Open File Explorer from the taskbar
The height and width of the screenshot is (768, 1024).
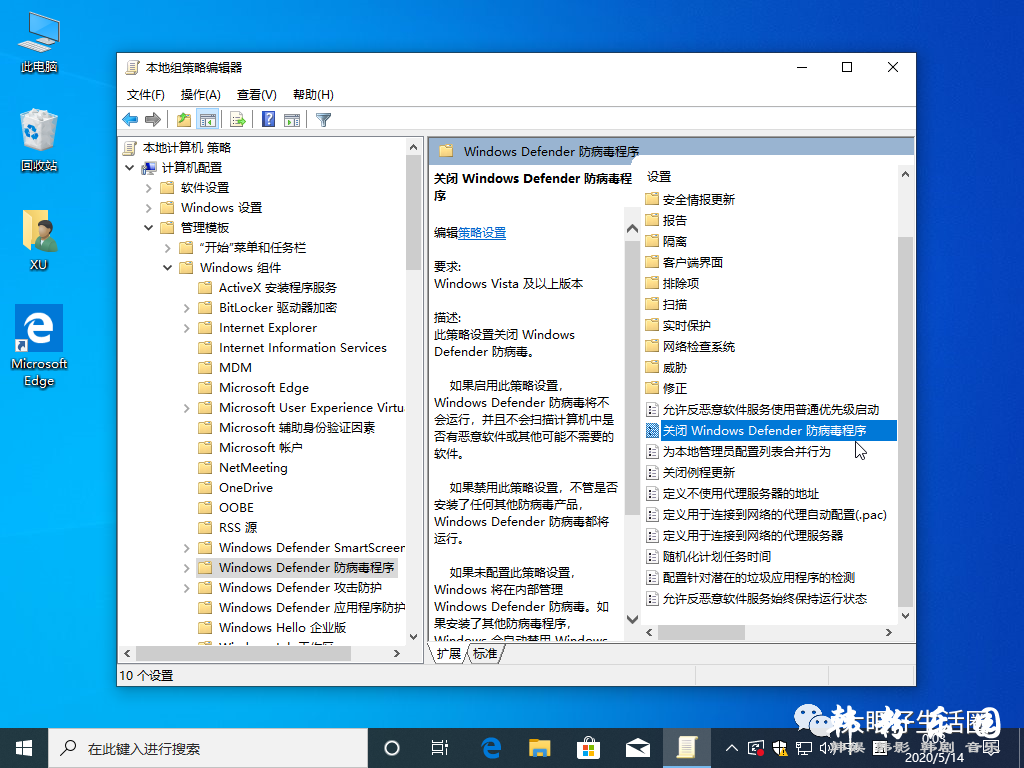pyautogui.click(x=539, y=748)
